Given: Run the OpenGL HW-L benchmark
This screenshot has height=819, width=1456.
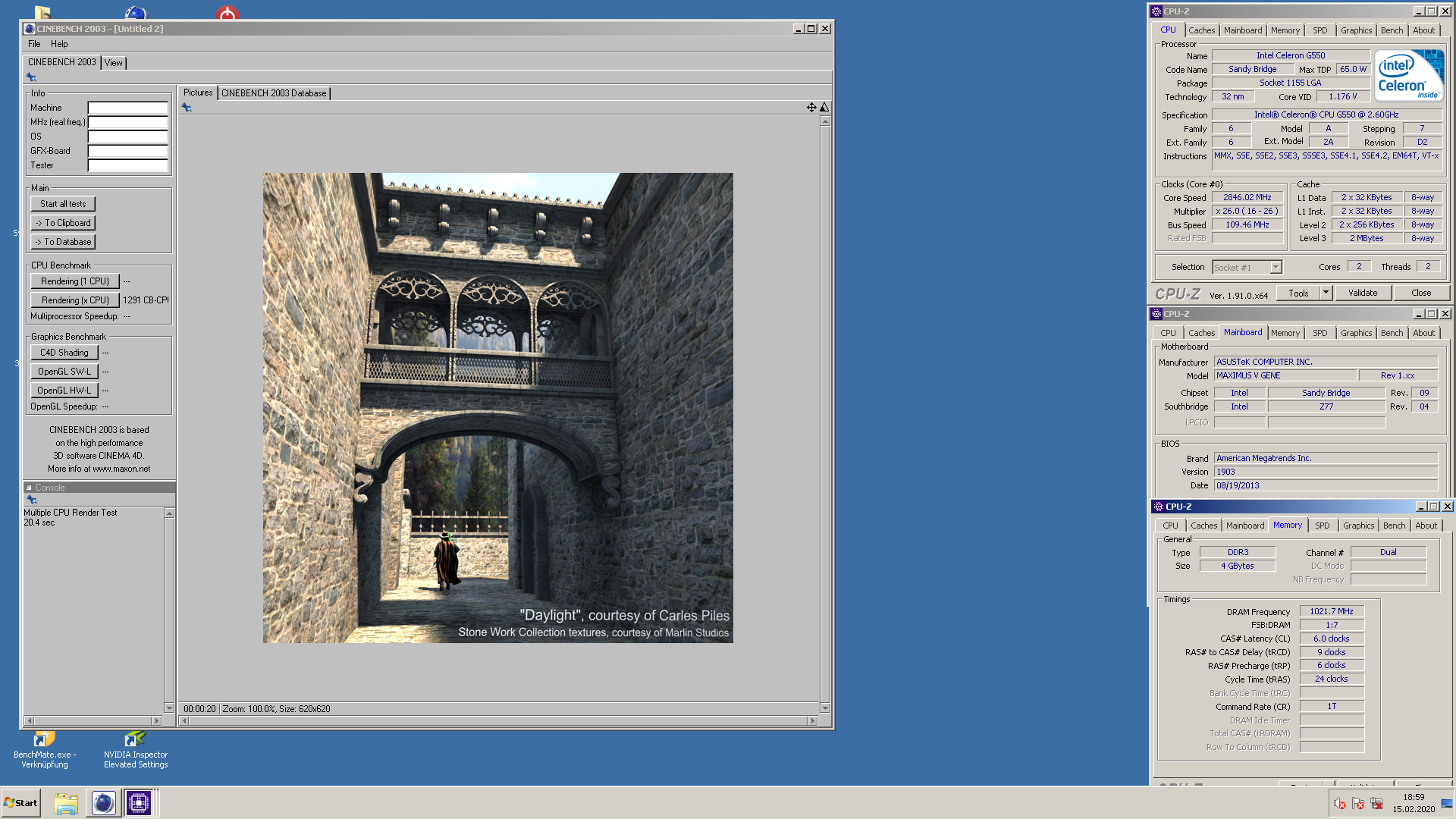Looking at the screenshot, I should (64, 391).
